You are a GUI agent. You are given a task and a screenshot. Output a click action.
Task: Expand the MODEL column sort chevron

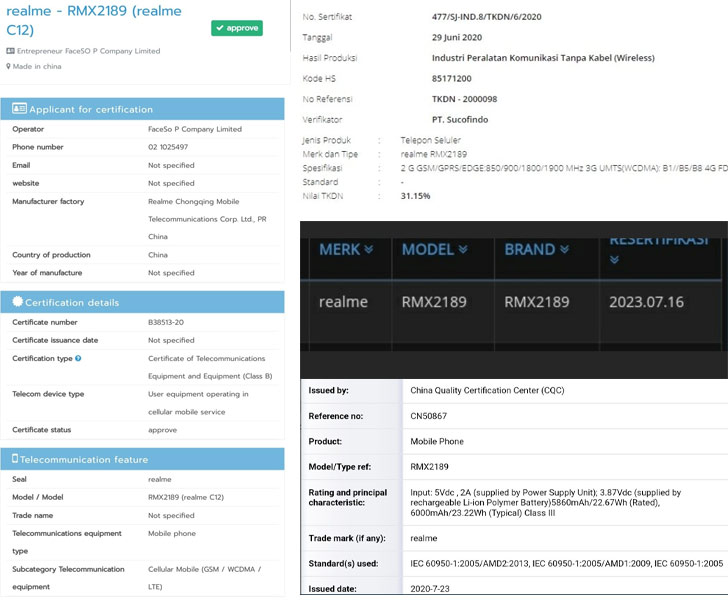463,249
